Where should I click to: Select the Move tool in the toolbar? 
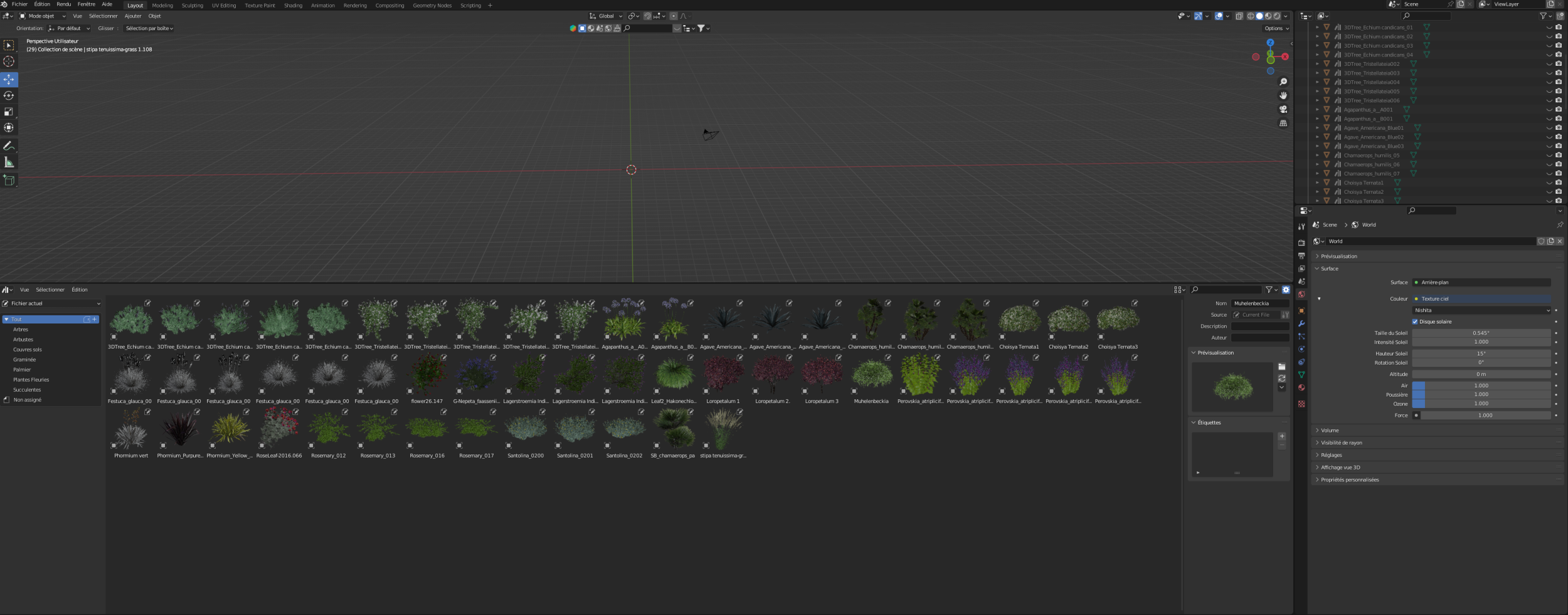pos(9,80)
